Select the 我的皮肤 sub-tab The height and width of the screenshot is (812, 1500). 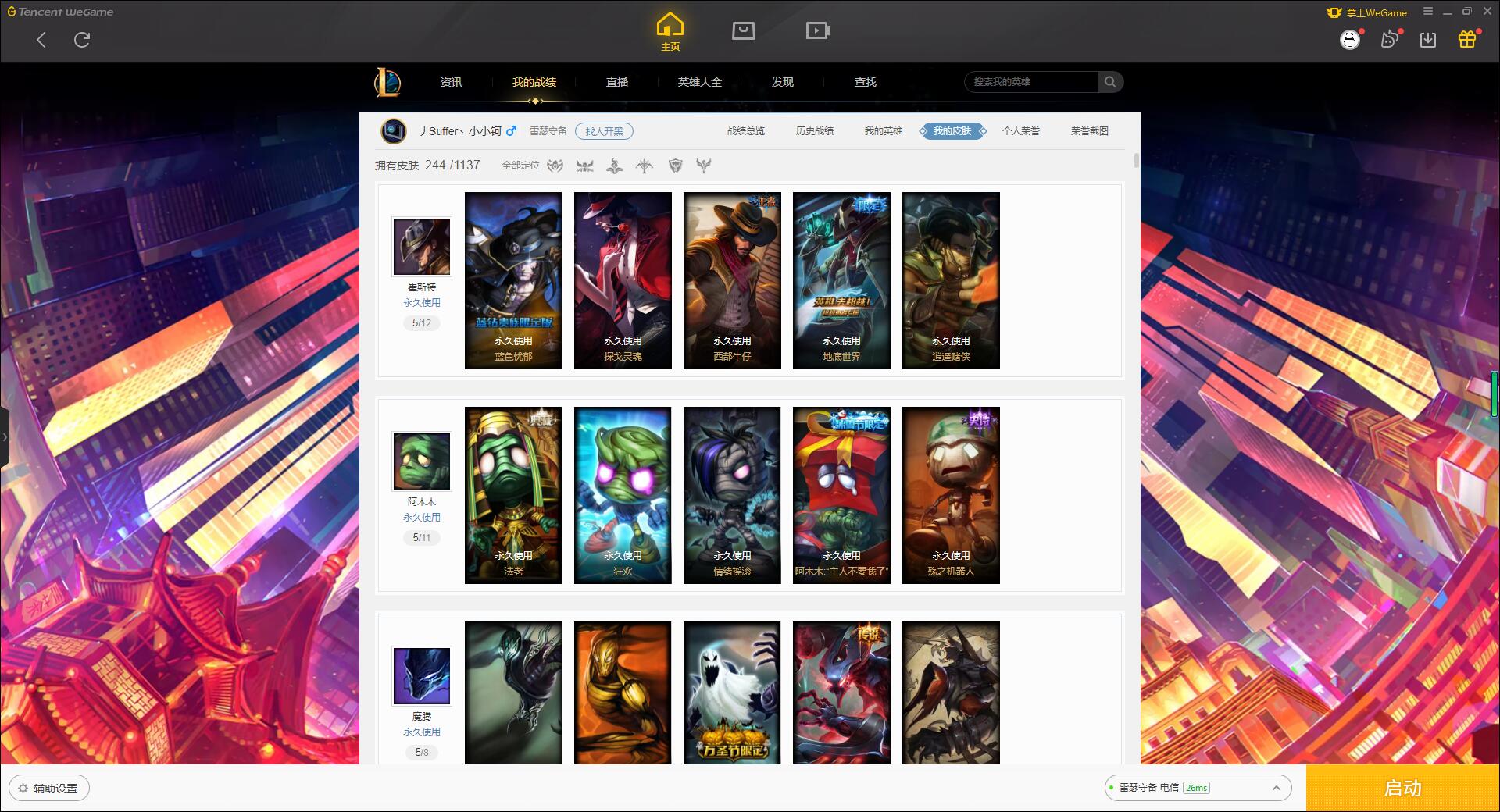click(x=952, y=131)
